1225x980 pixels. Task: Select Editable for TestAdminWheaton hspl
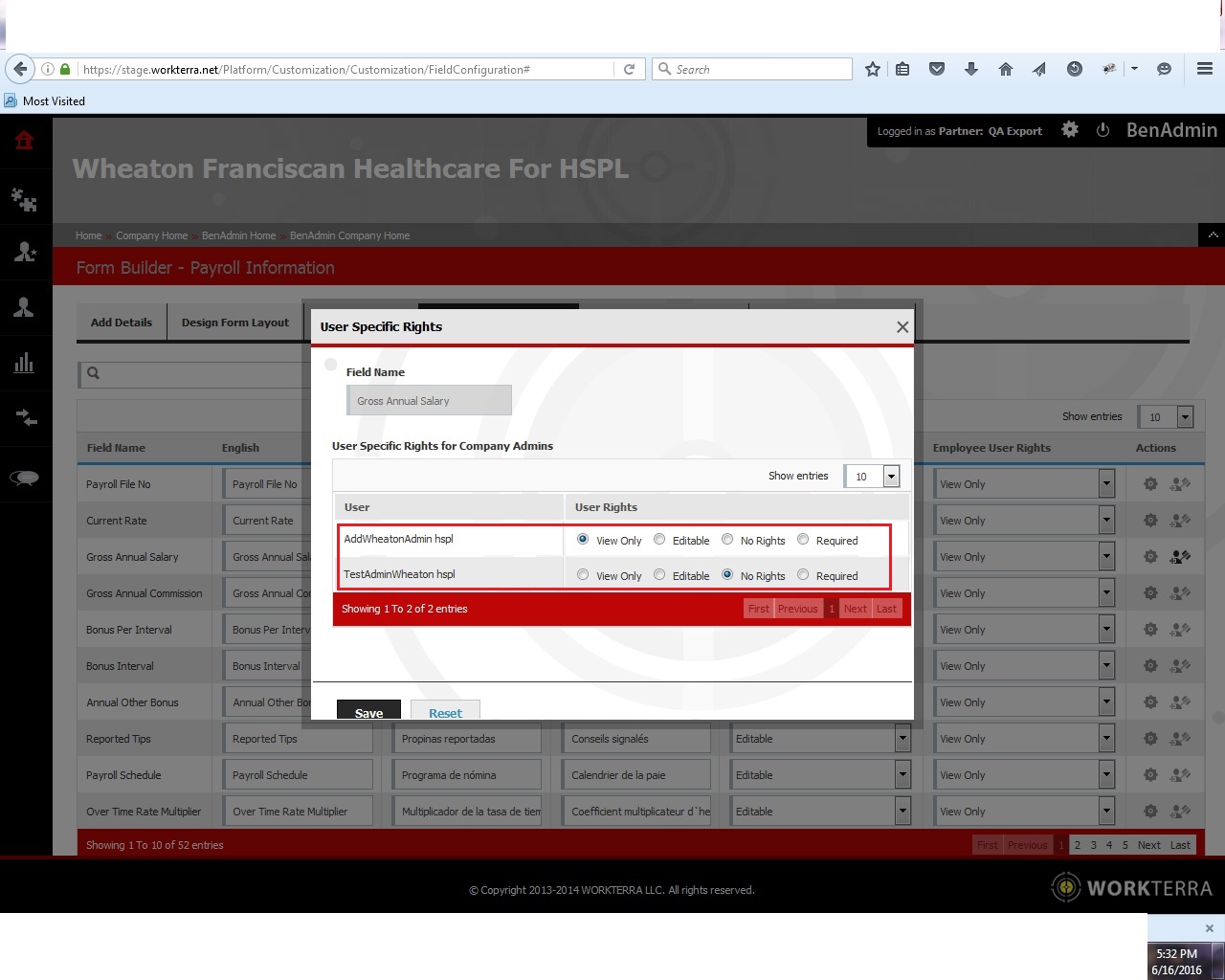659,575
